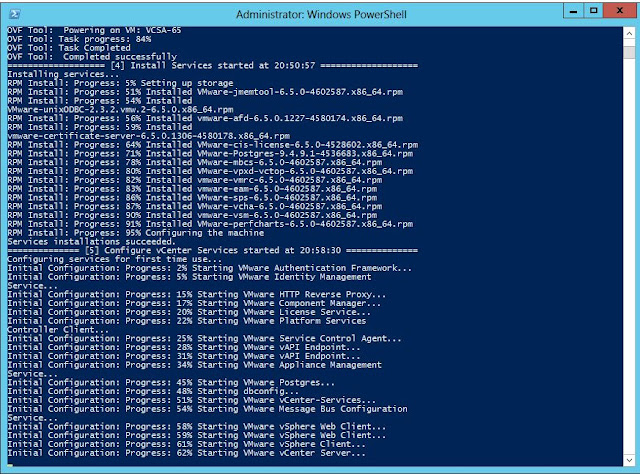640x474 pixels.
Task: Click the 'Starting VMware HTTP Reverse Proxy' line
Action: coord(197,295)
